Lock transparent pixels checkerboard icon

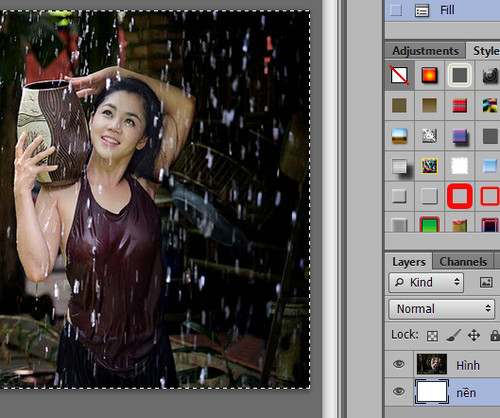point(432,336)
